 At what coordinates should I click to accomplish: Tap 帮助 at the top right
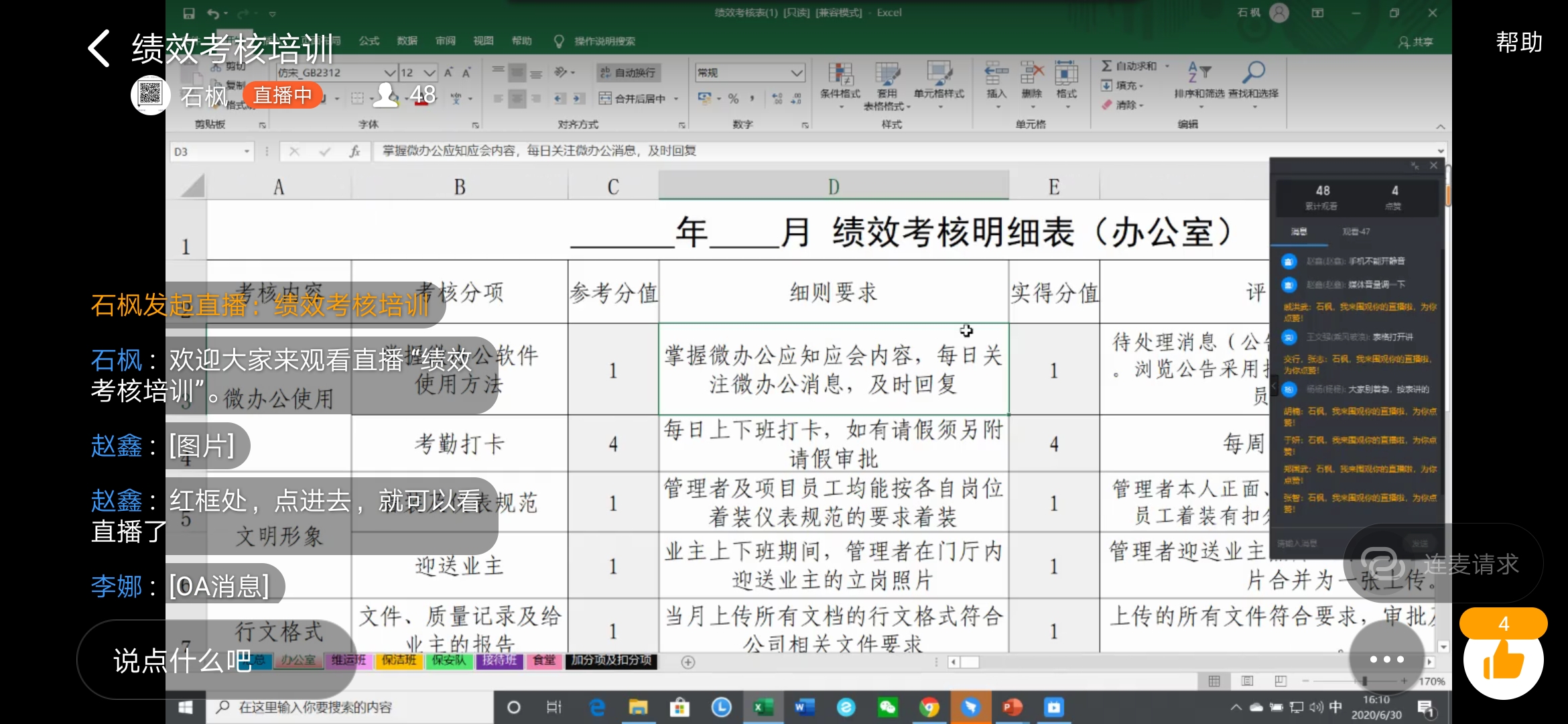[x=1518, y=42]
